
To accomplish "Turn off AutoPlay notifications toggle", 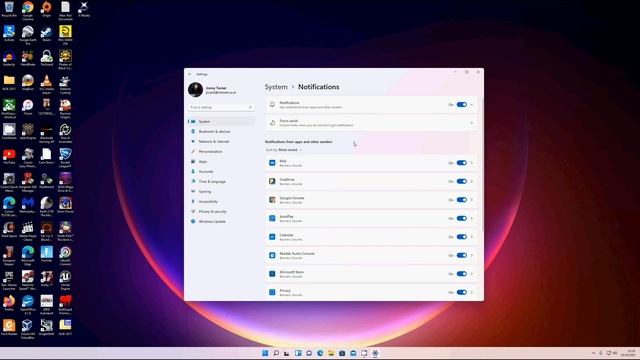I will [x=462, y=218].
